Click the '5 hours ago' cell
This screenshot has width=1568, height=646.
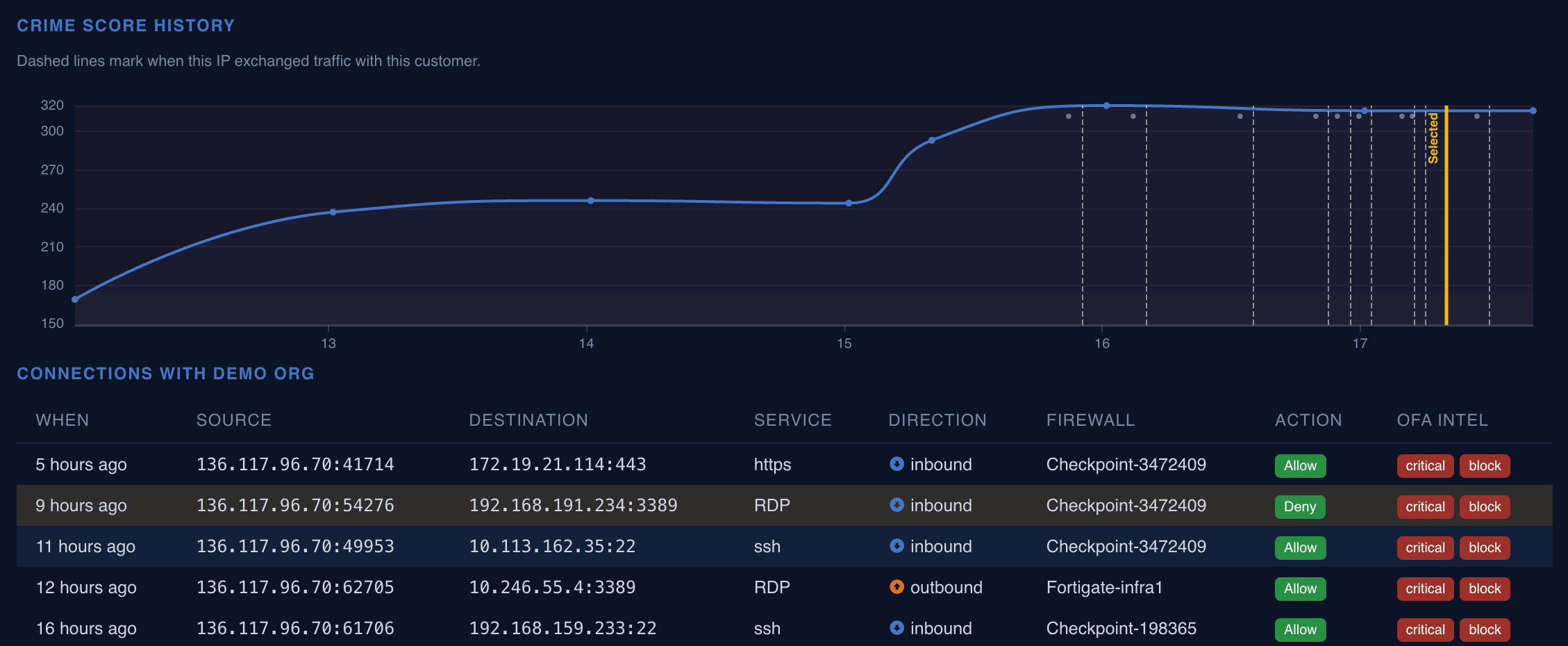tap(81, 464)
